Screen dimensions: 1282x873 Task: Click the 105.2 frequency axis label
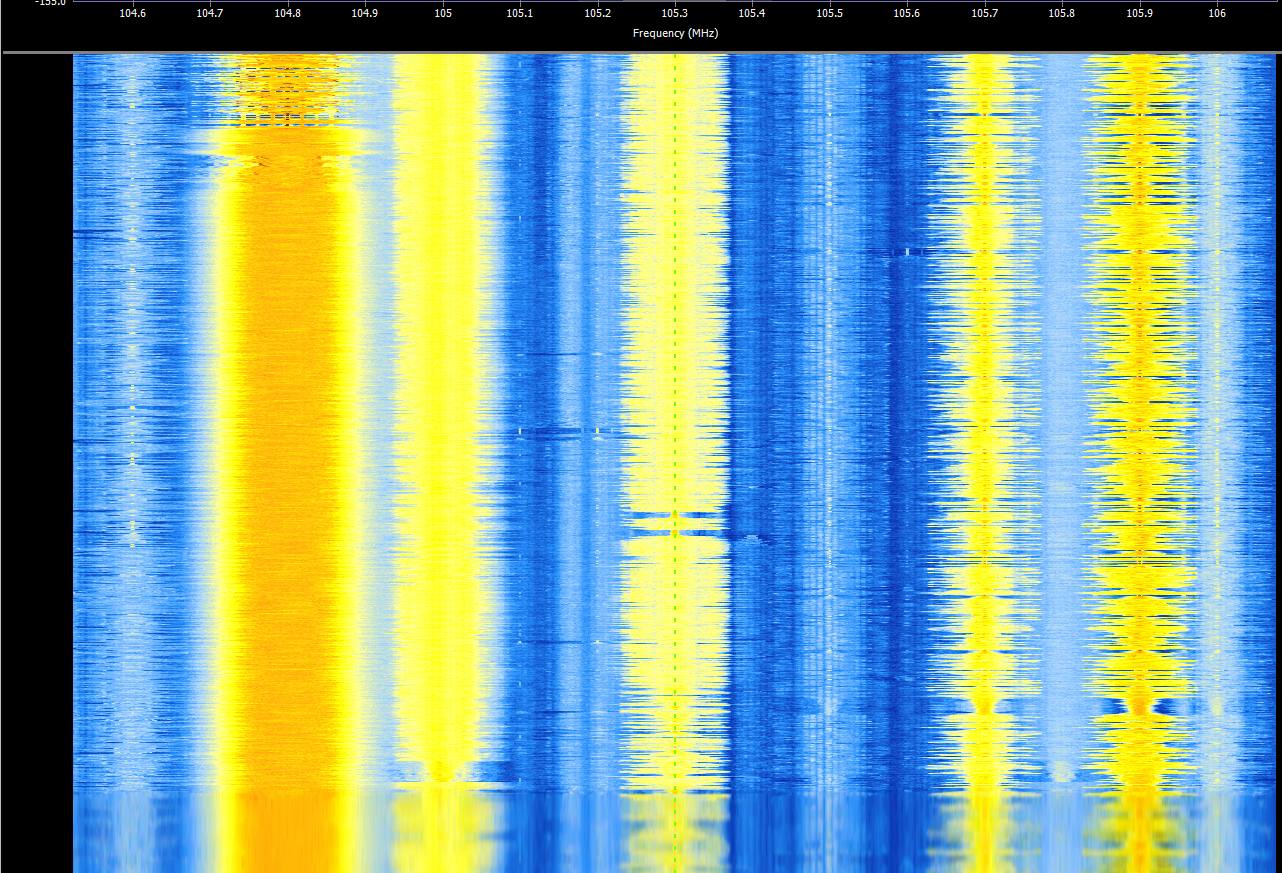[x=598, y=14]
